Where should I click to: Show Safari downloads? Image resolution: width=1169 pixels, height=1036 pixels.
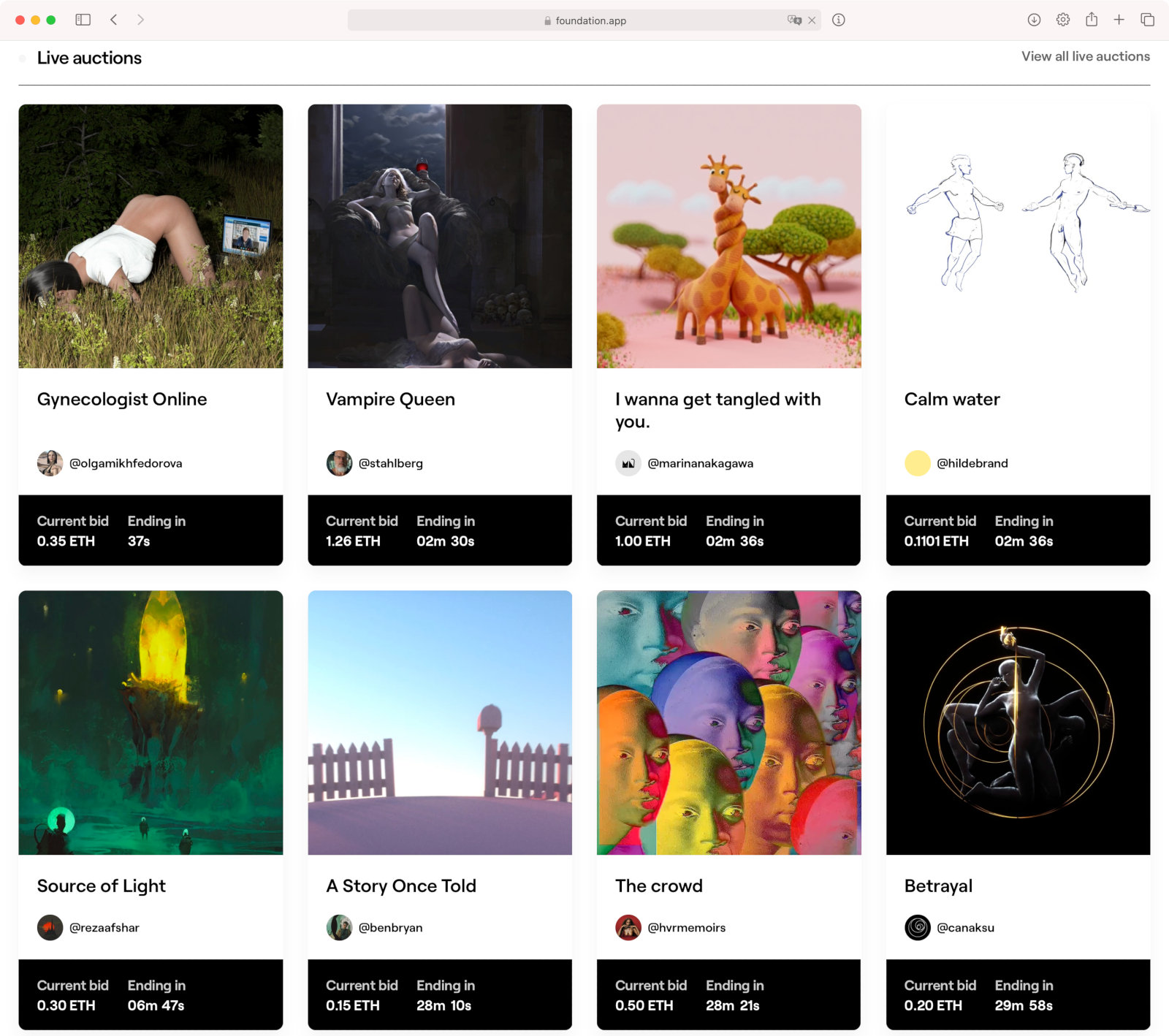pyautogui.click(x=1034, y=20)
